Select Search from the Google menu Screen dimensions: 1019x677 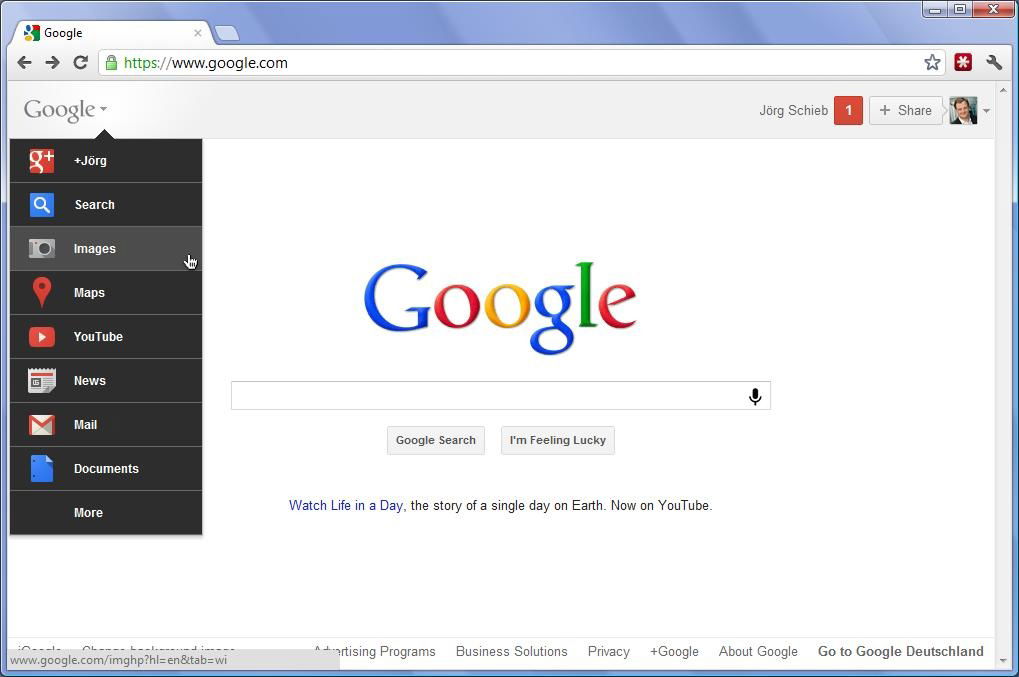point(106,205)
